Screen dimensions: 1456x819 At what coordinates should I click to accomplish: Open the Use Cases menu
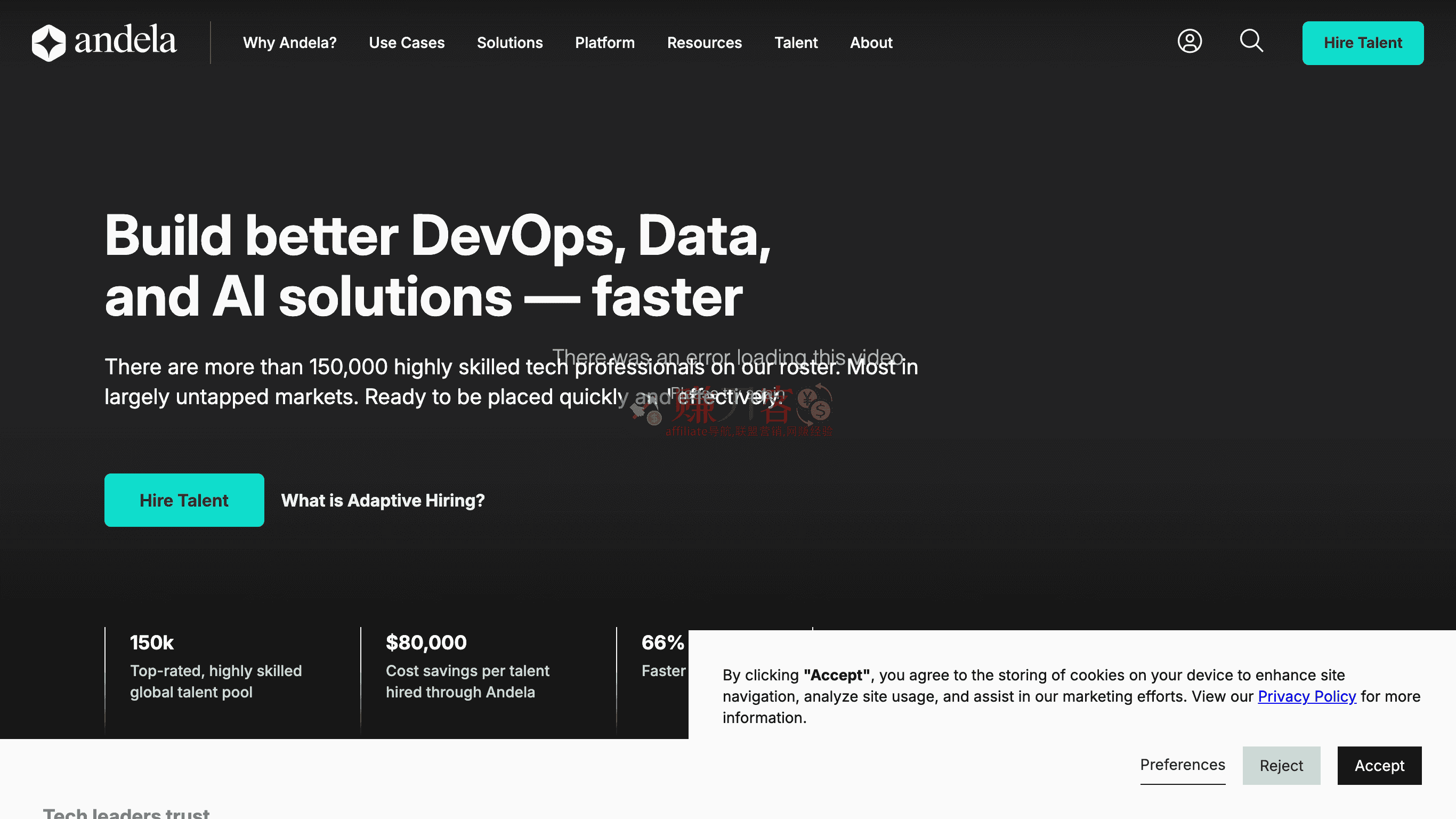(x=407, y=43)
